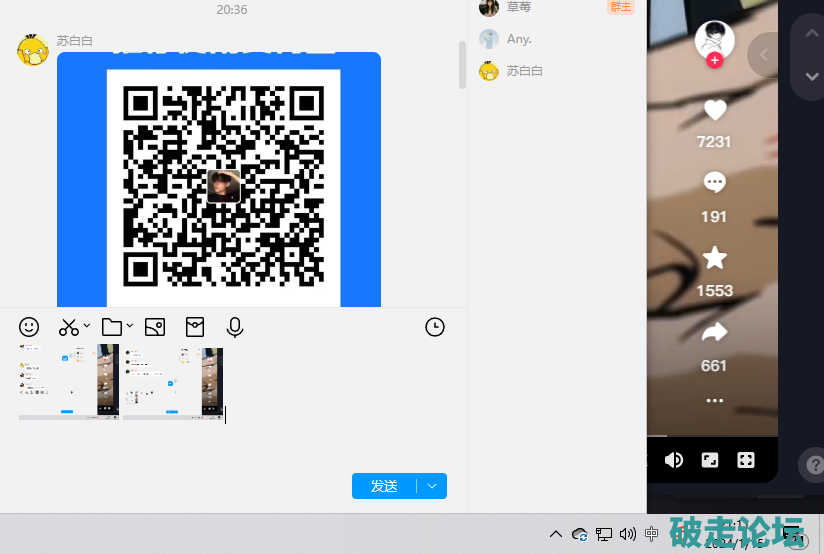Click the 发送 send button

[x=384, y=486]
